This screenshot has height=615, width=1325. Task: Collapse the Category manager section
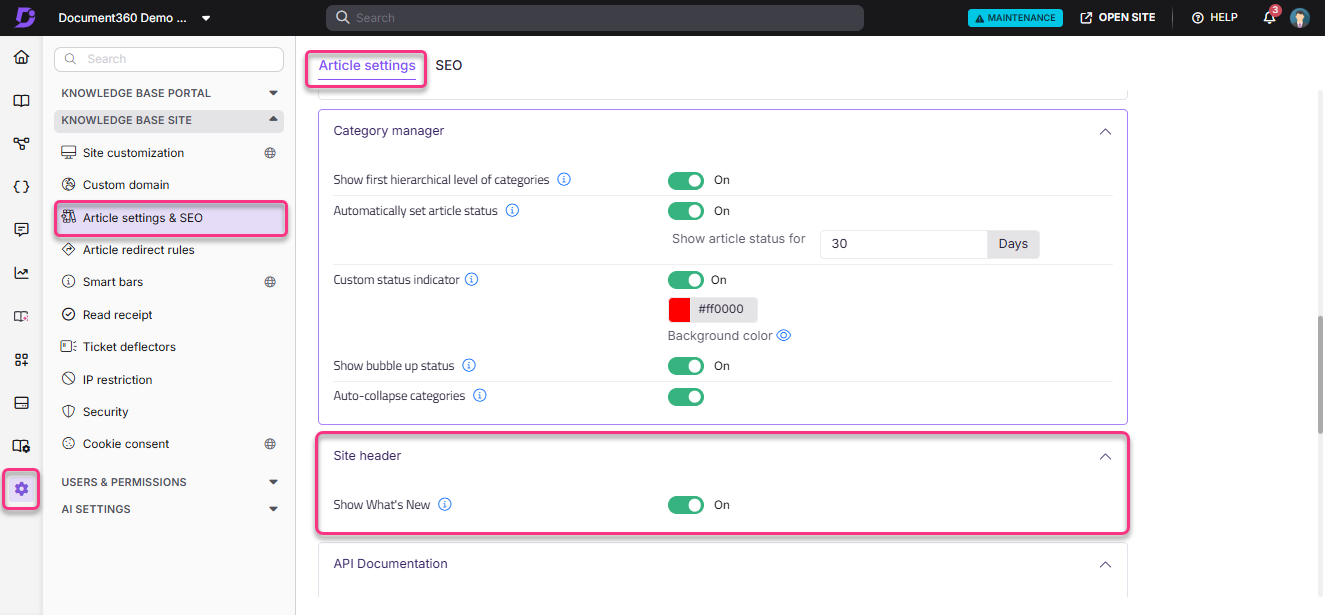(x=1105, y=131)
